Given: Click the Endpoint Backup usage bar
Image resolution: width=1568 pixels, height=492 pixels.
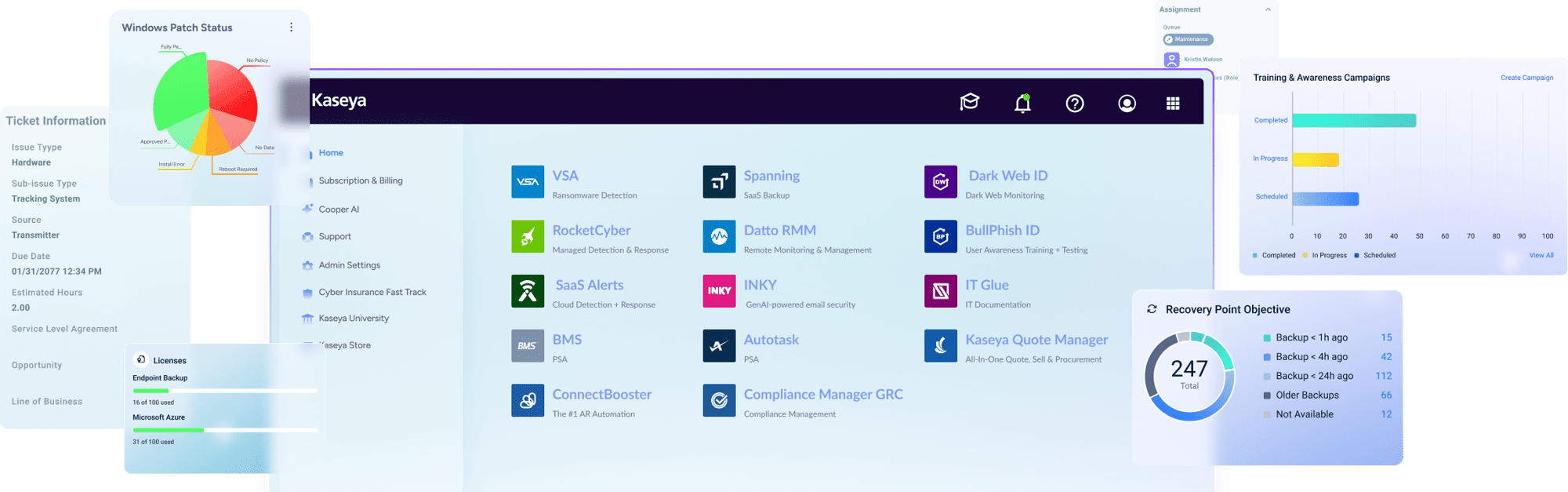Looking at the screenshot, I should pos(225,390).
